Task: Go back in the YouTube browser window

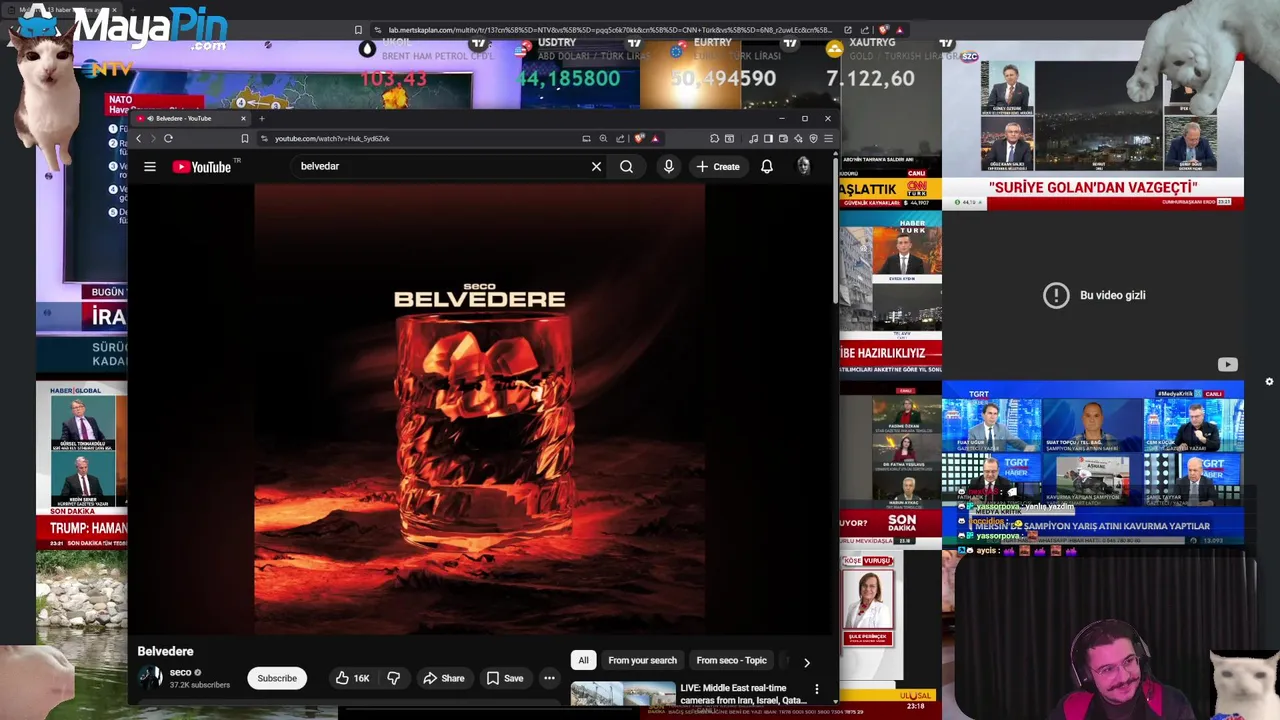Action: (139, 138)
